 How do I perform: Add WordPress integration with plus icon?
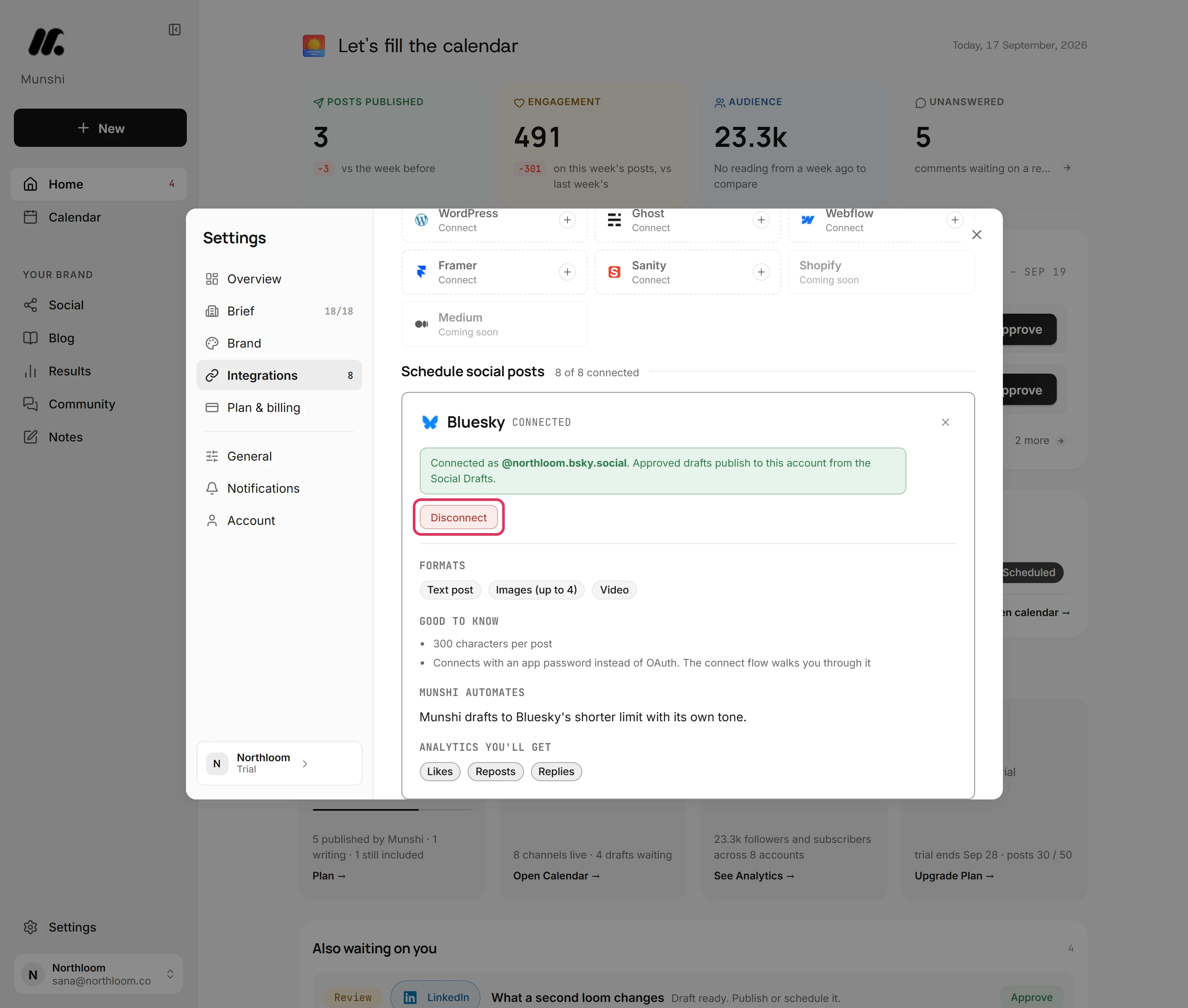click(567, 220)
